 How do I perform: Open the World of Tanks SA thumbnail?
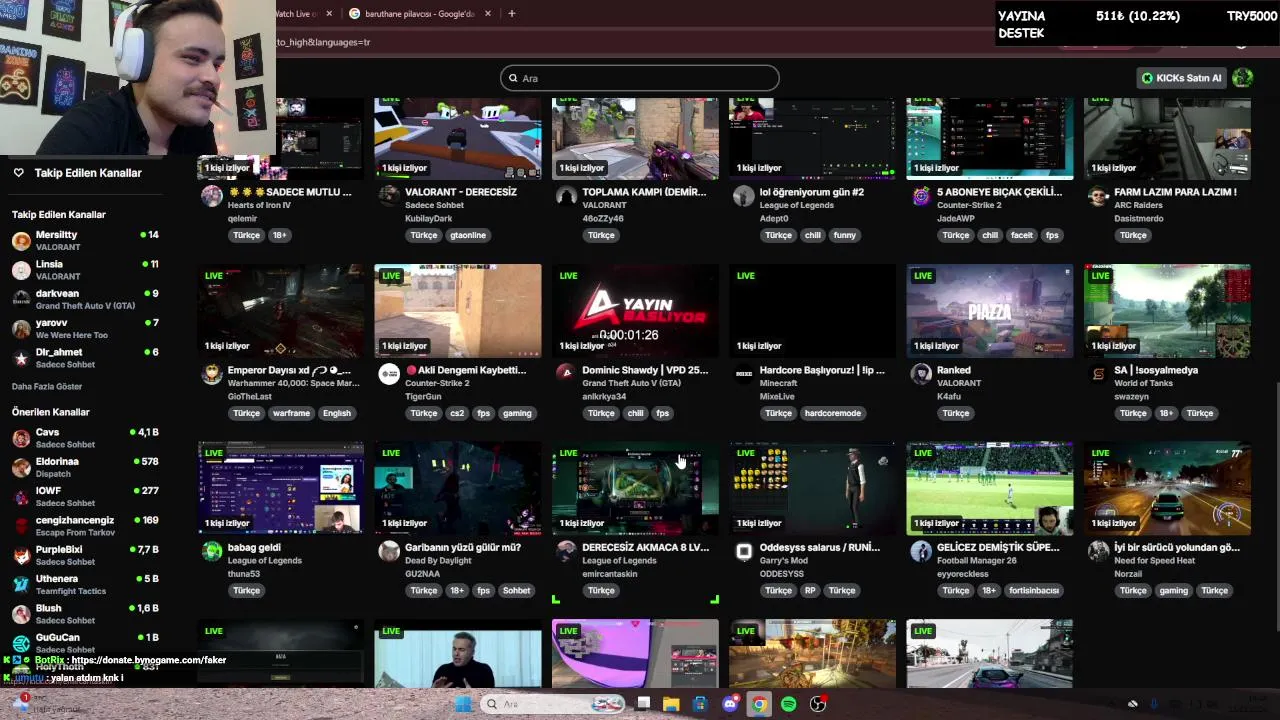coord(1167,311)
